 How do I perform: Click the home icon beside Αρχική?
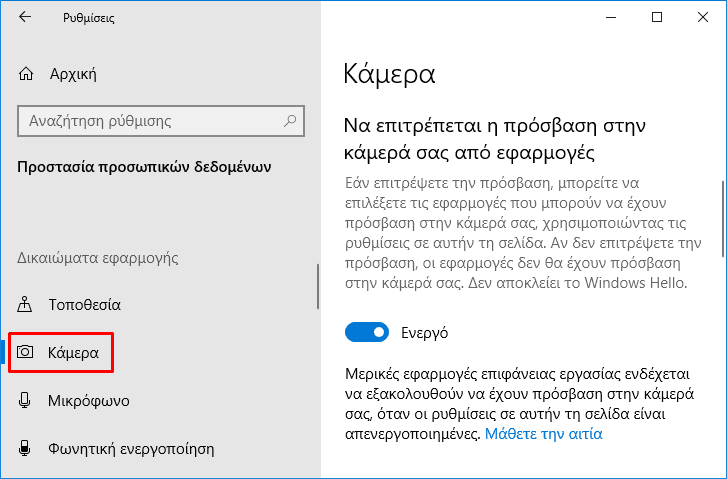[x=26, y=74]
